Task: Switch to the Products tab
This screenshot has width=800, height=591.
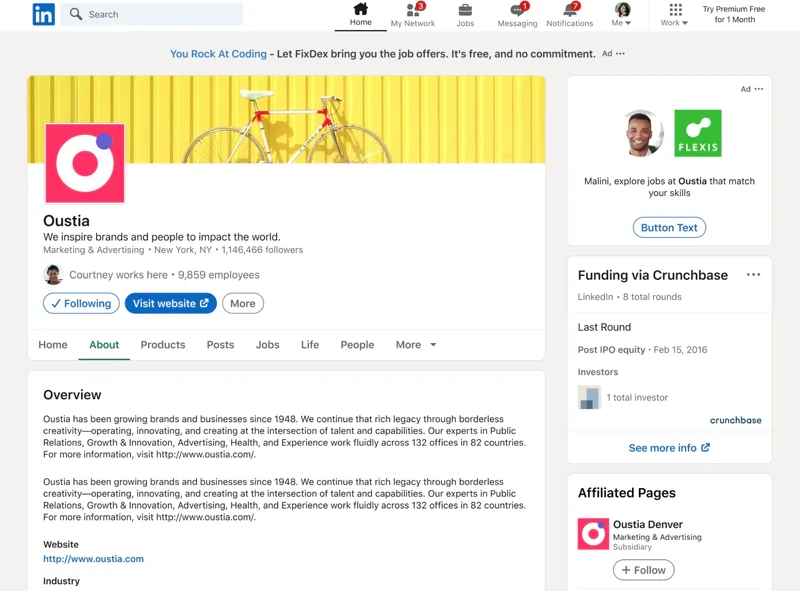Action: pos(162,344)
